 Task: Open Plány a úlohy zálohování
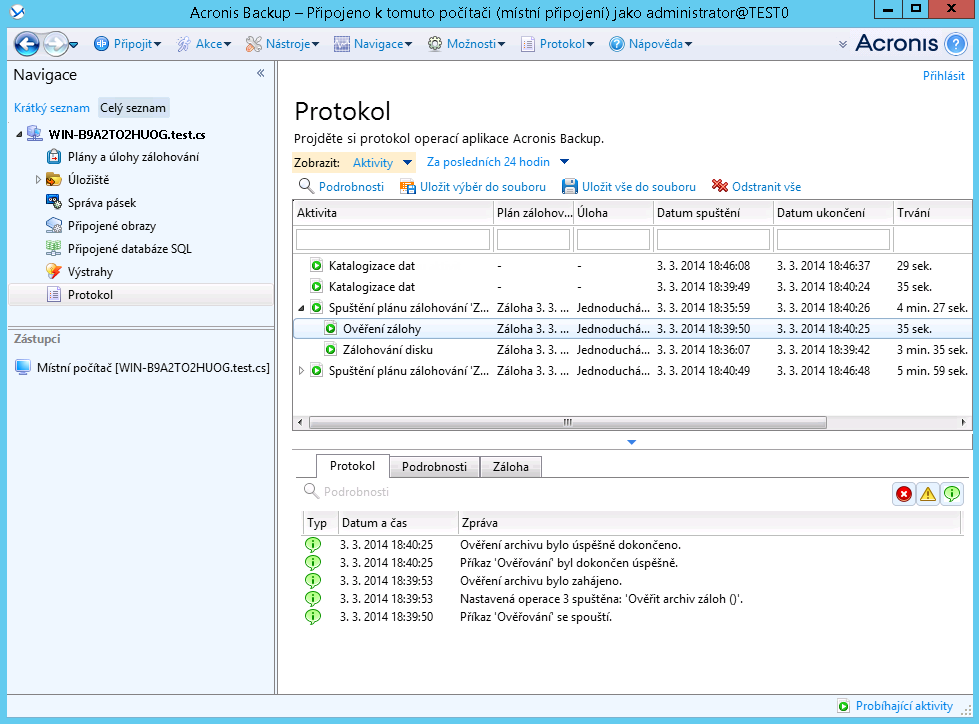(x=133, y=157)
